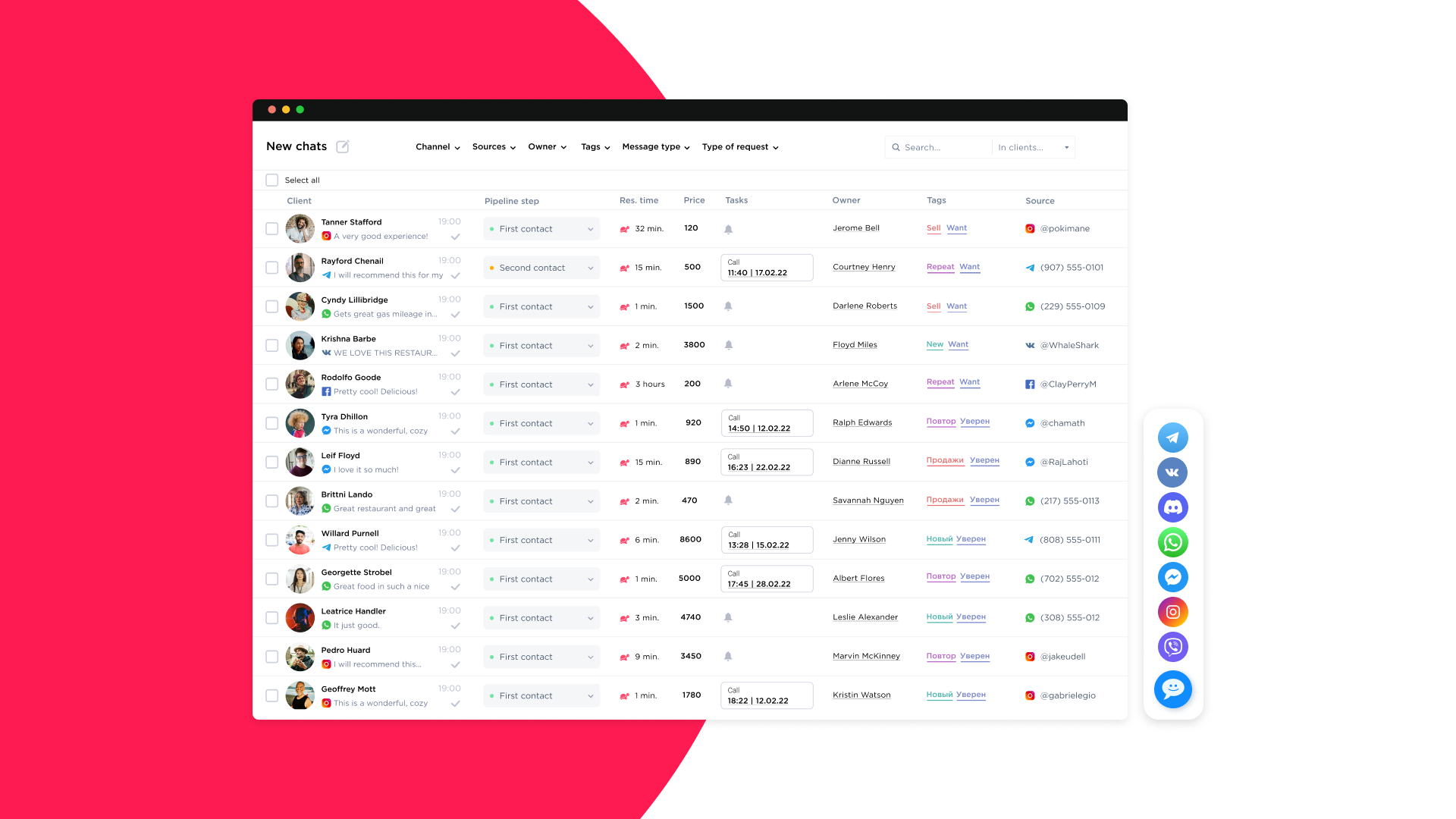
Task: Click the VK icon in messenger sidebar
Action: [x=1172, y=472]
